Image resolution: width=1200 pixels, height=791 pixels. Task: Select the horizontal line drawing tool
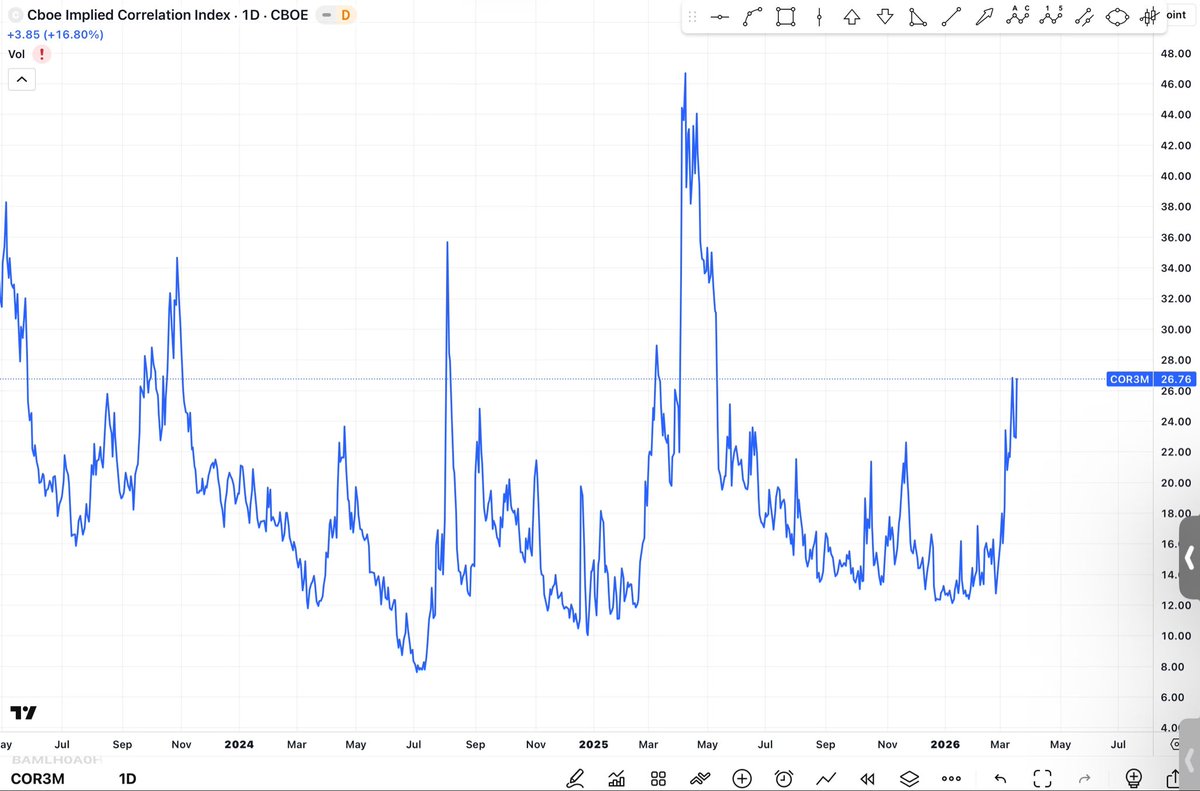pos(720,17)
